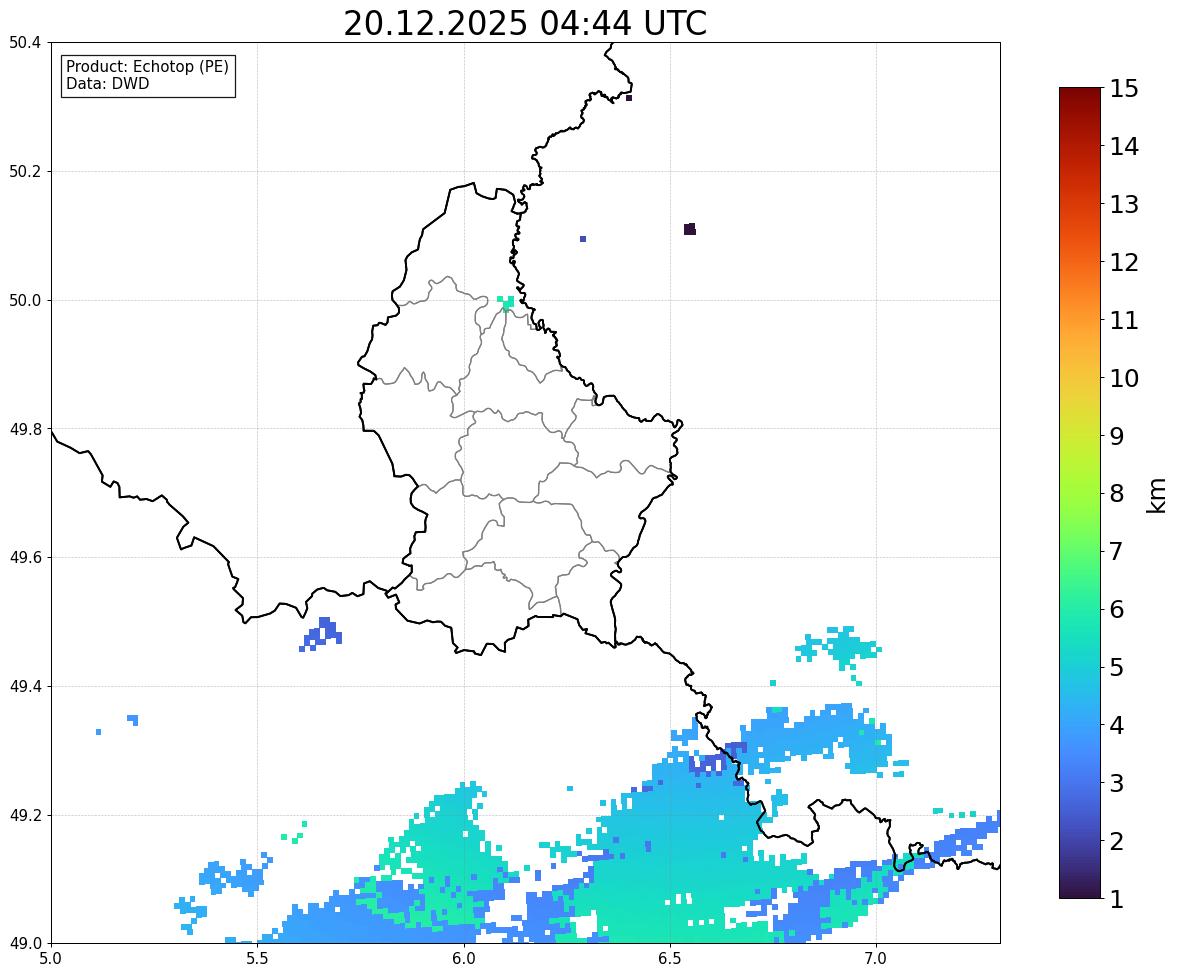Click the latitude label 49.0
1178x976 pixels.
(25, 944)
